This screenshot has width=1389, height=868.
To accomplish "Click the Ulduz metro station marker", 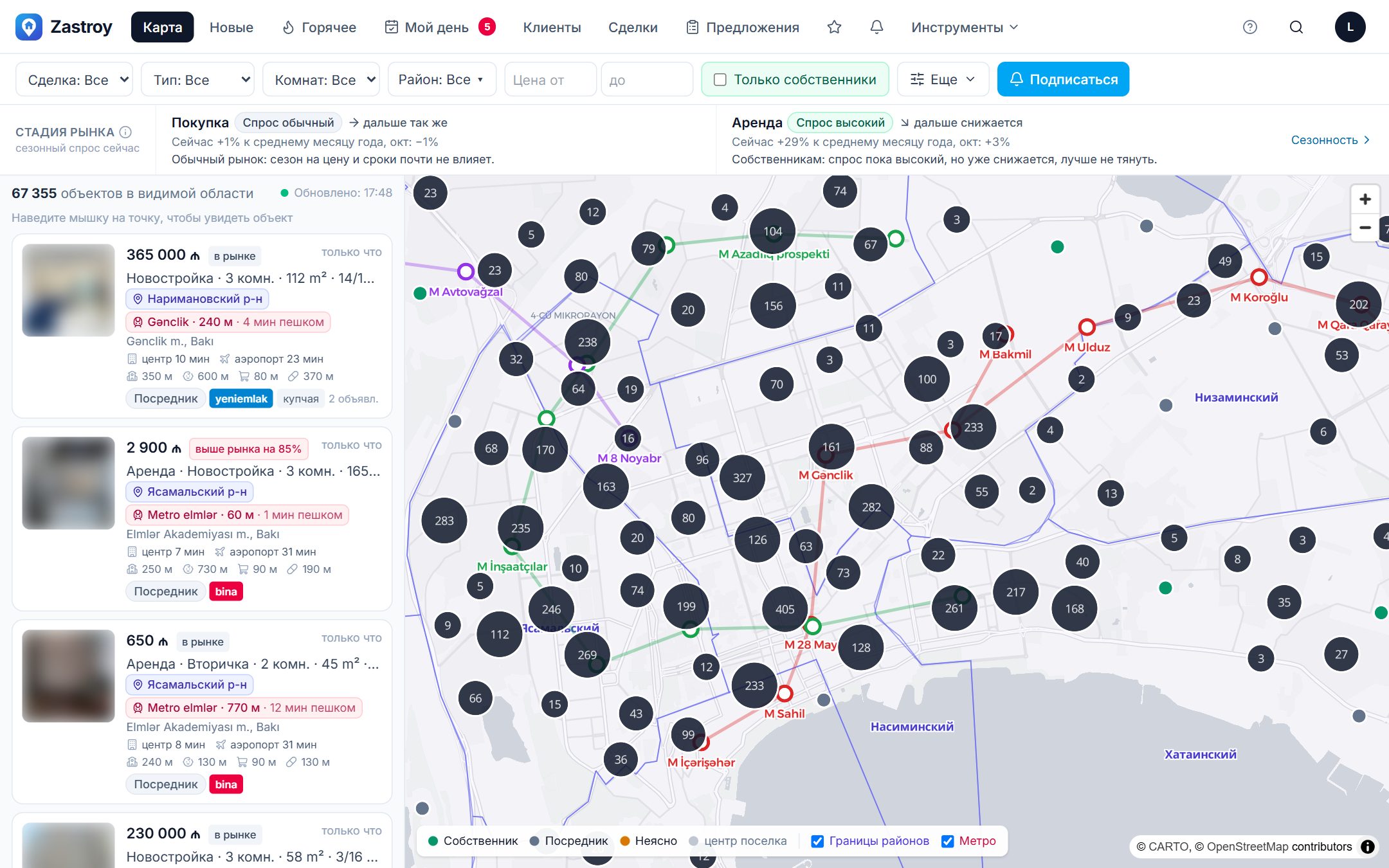I will click(x=1087, y=327).
